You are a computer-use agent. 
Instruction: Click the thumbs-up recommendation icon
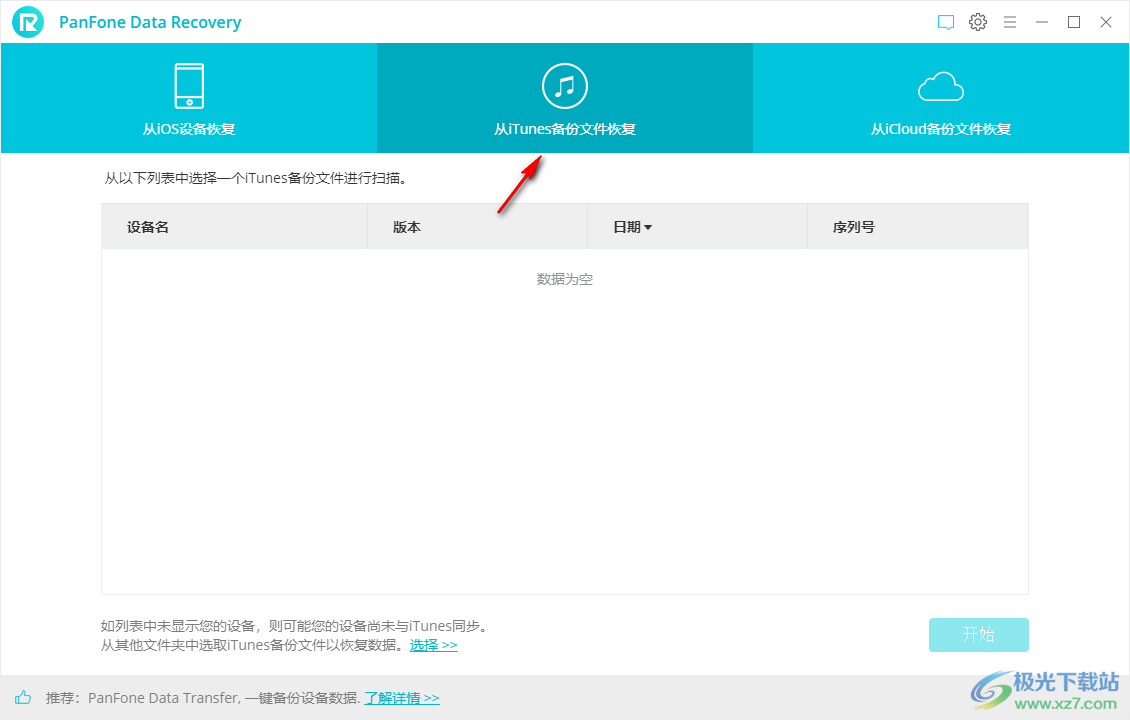pos(23,697)
